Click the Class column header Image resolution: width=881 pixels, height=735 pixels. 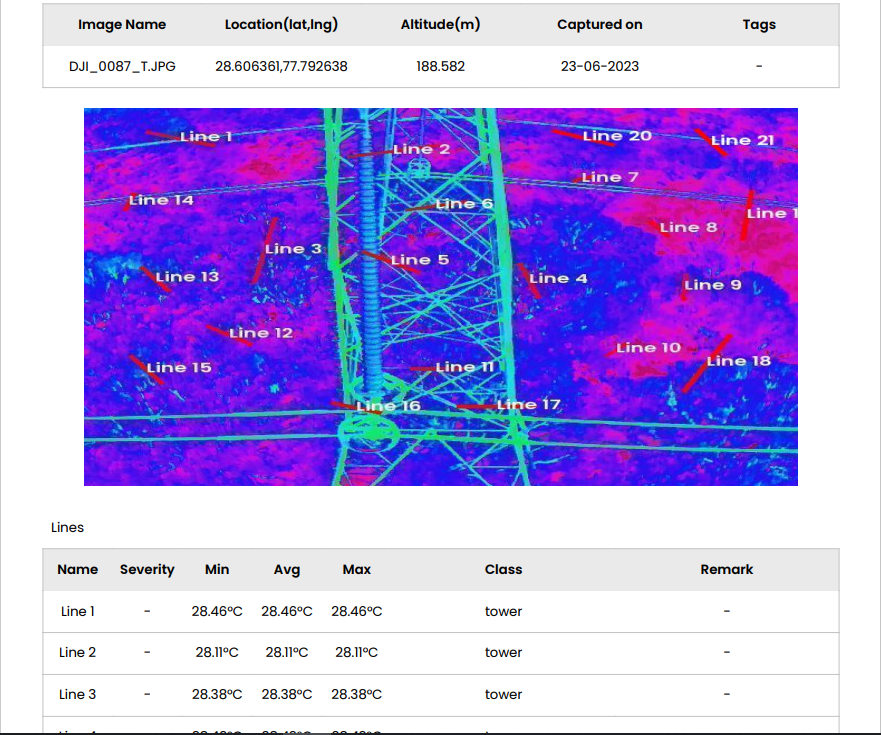point(503,569)
